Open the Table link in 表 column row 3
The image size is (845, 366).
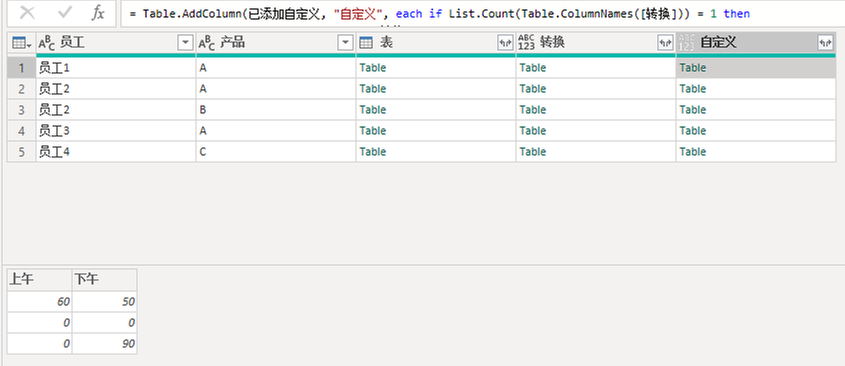coord(373,110)
